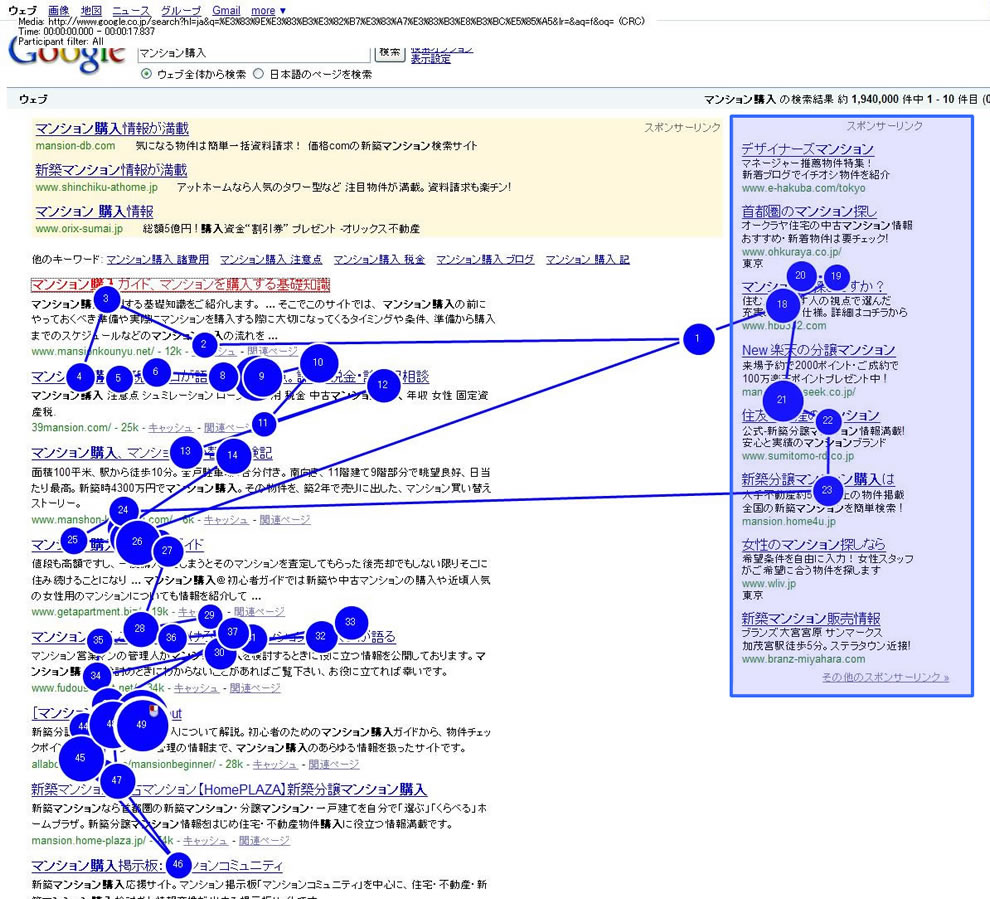The image size is (990, 899).
Task: Open キャッシュ for the allabout 28k result
Action: [x=275, y=765]
